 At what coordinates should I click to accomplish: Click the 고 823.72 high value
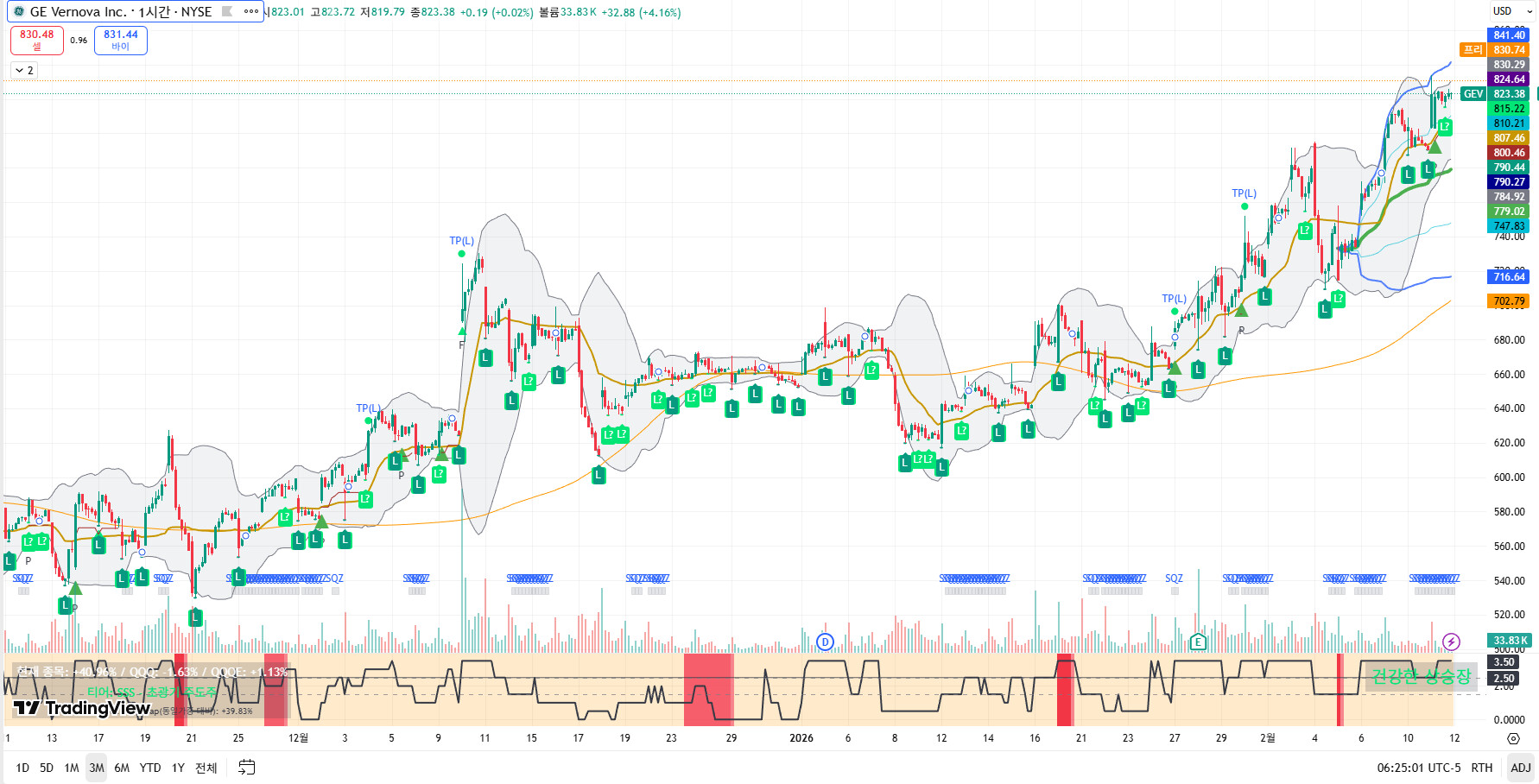point(332,12)
